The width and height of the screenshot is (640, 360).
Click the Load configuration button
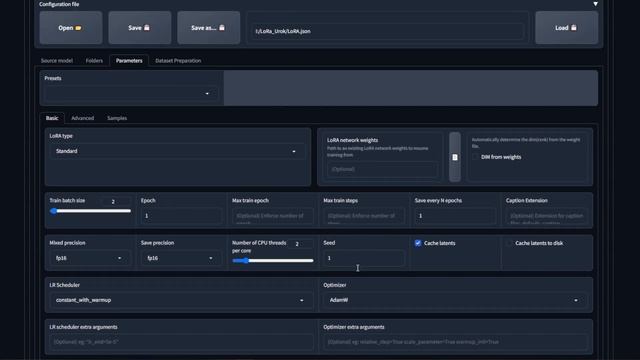567,28
